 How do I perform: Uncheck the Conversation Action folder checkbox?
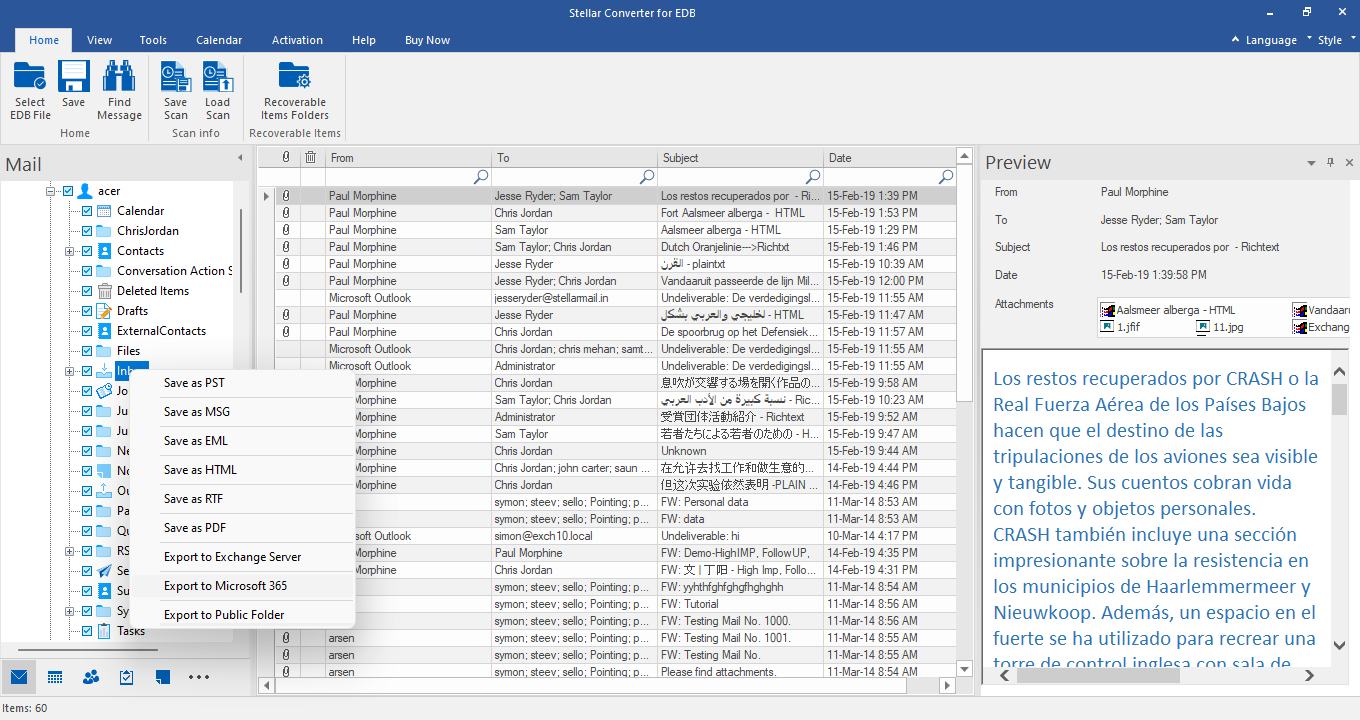click(87, 271)
